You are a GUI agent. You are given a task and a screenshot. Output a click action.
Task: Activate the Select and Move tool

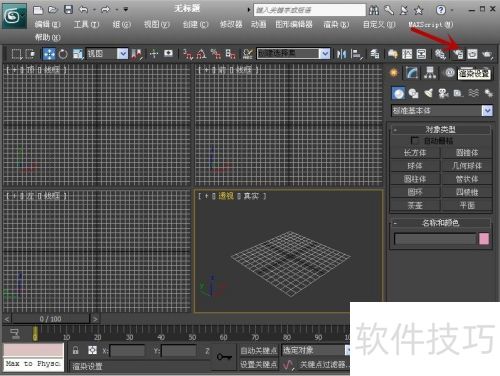(x=49, y=54)
